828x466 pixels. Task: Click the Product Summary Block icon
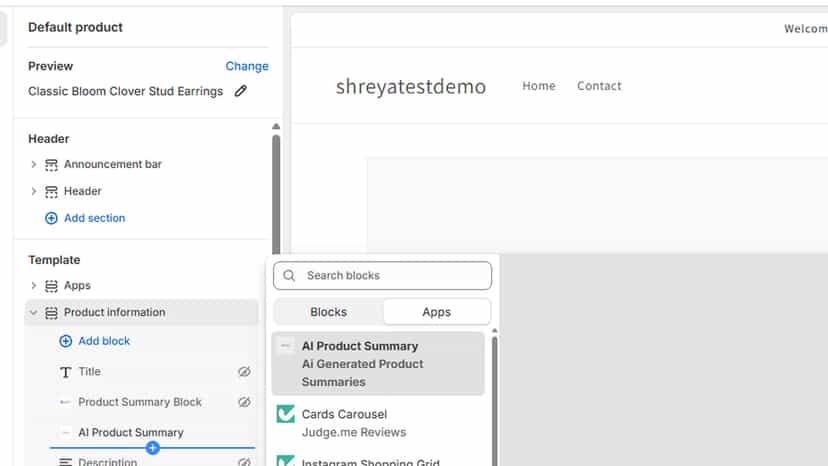tap(65, 402)
